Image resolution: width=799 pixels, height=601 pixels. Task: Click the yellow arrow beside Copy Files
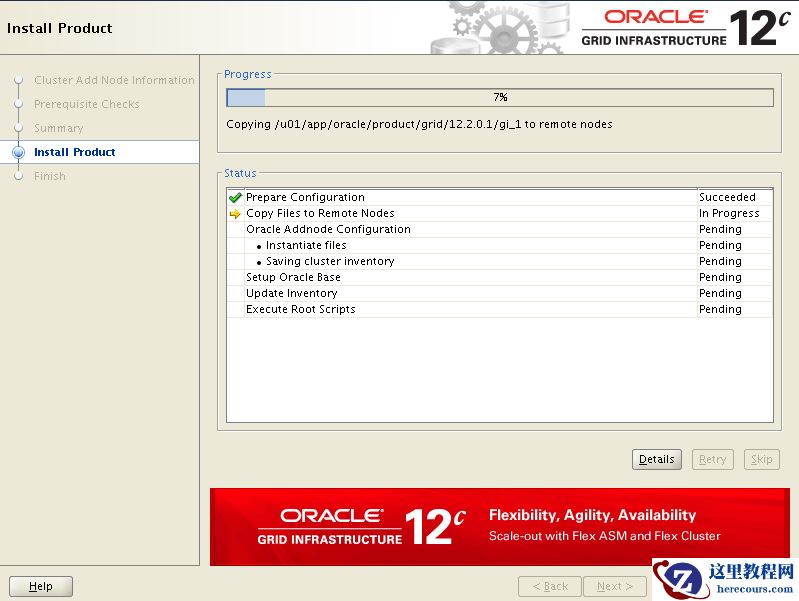click(x=235, y=214)
